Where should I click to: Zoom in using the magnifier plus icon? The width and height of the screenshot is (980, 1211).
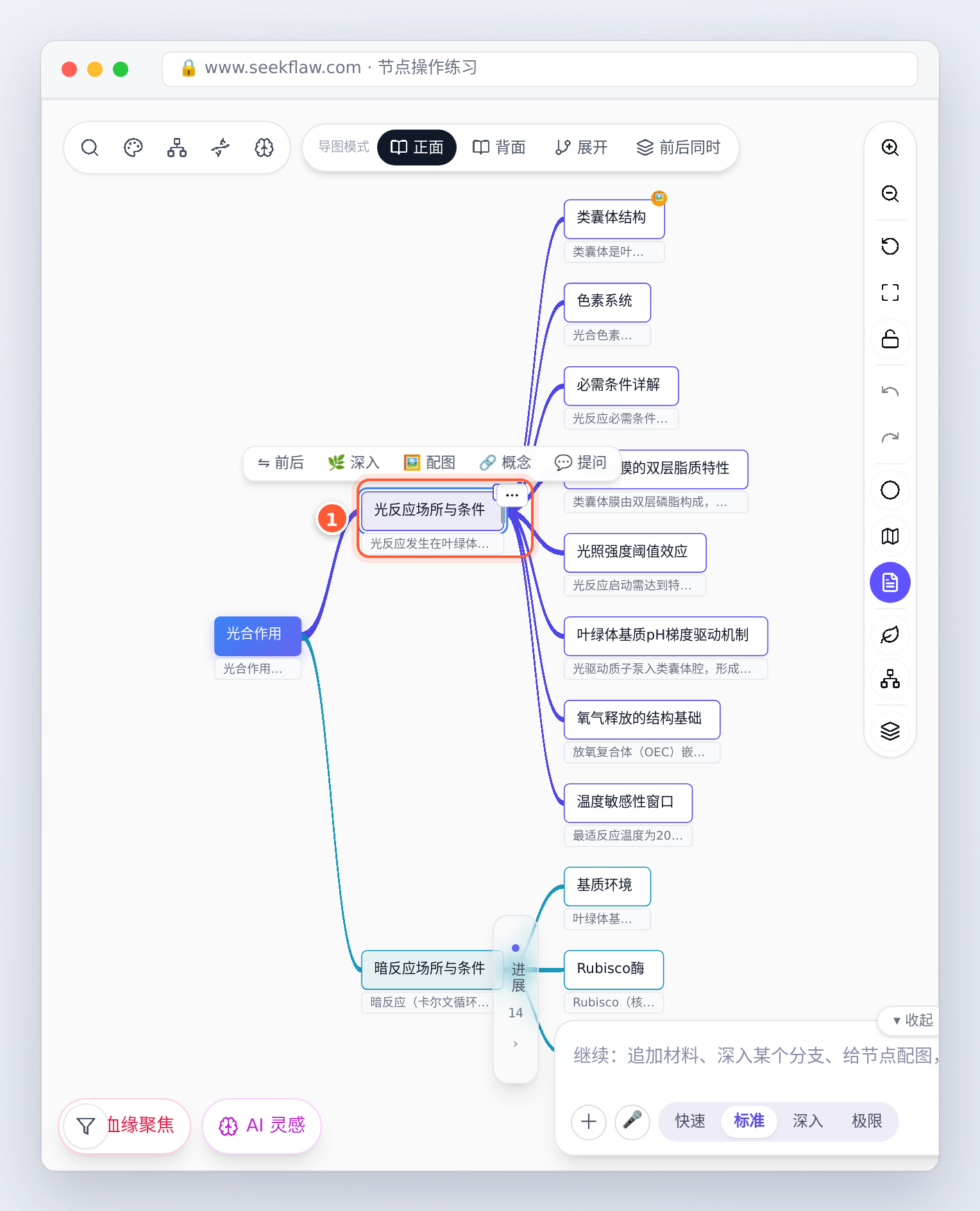pyautogui.click(x=890, y=148)
